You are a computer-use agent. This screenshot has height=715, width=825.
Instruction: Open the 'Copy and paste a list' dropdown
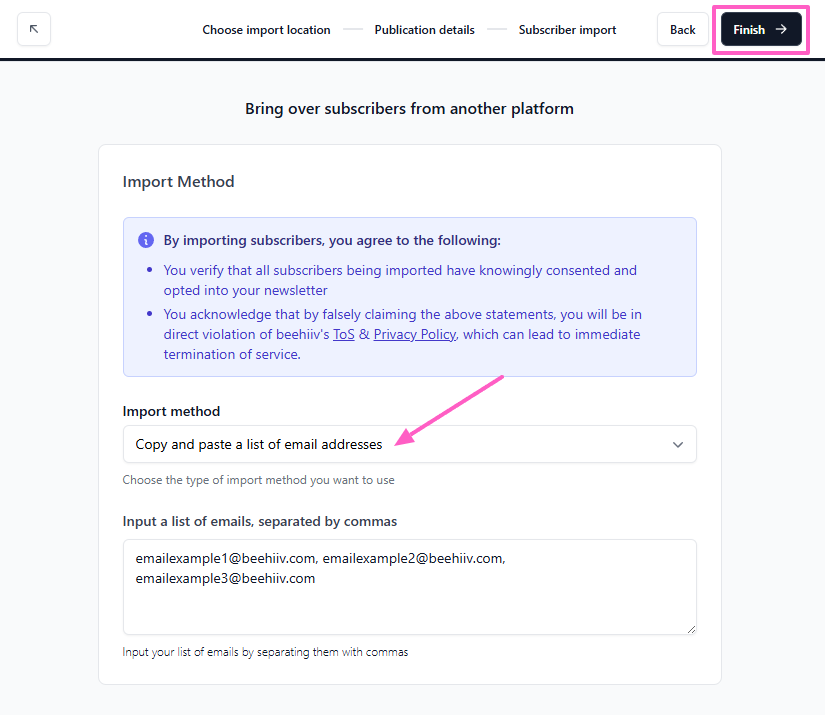[409, 445]
